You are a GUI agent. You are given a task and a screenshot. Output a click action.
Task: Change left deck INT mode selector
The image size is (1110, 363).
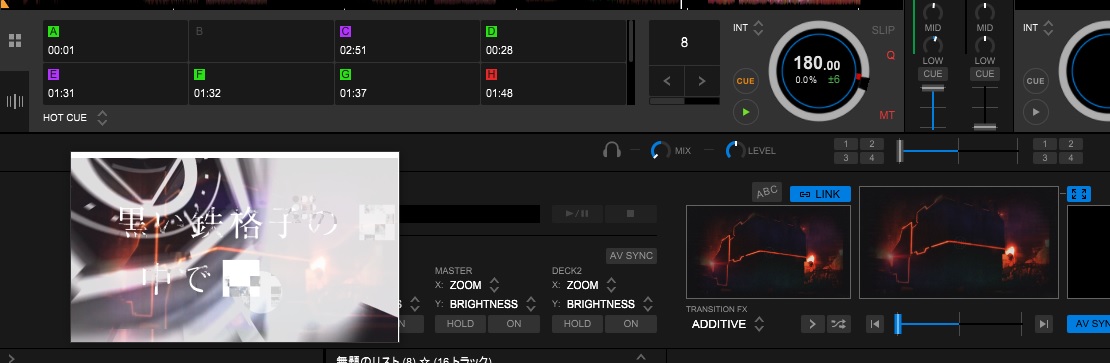tap(748, 28)
